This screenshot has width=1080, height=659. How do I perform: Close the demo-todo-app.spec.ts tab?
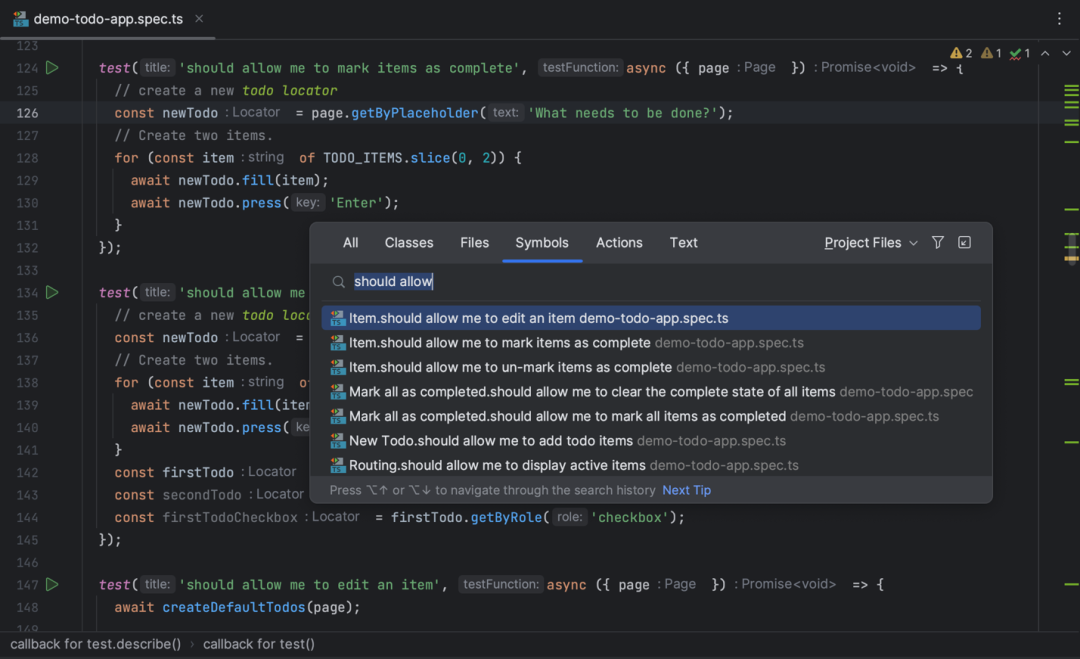tap(199, 19)
